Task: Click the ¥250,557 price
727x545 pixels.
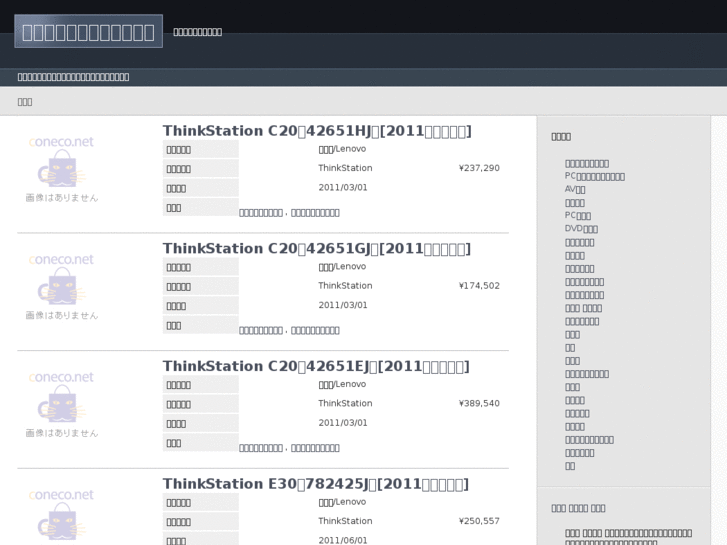Action: [x=479, y=521]
